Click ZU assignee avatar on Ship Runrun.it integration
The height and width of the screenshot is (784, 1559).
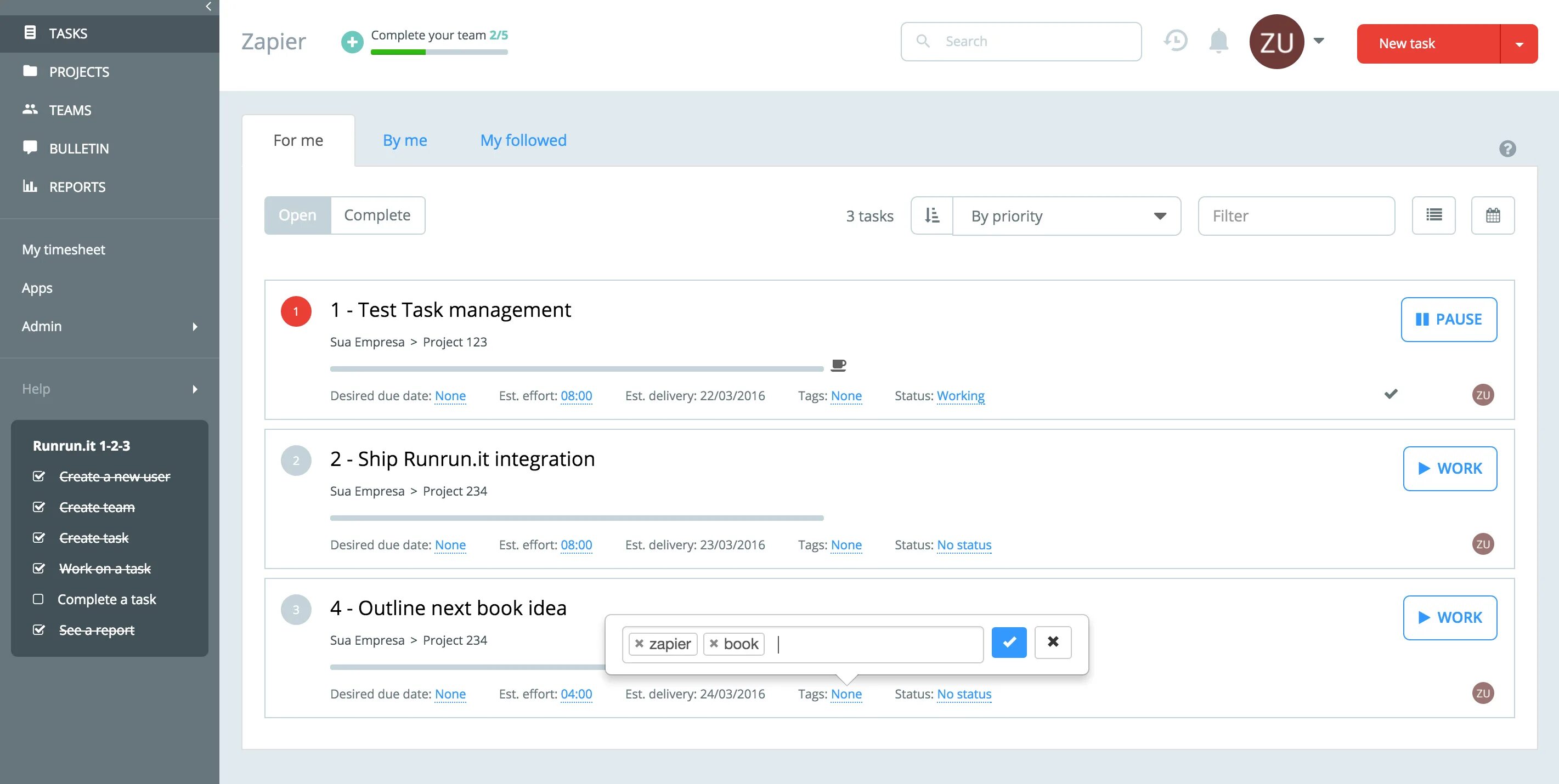tap(1483, 544)
